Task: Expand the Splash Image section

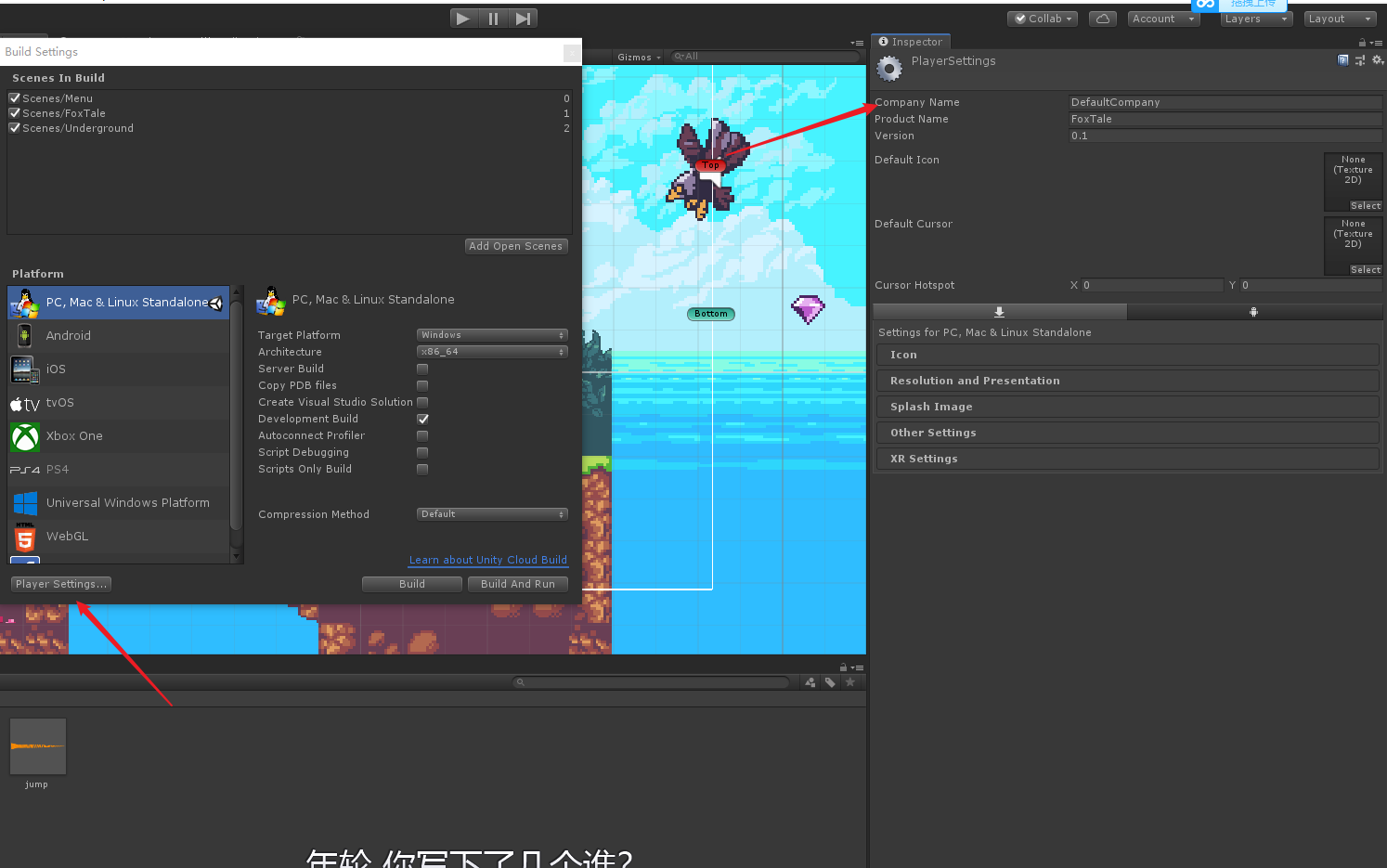Action: point(1127,407)
